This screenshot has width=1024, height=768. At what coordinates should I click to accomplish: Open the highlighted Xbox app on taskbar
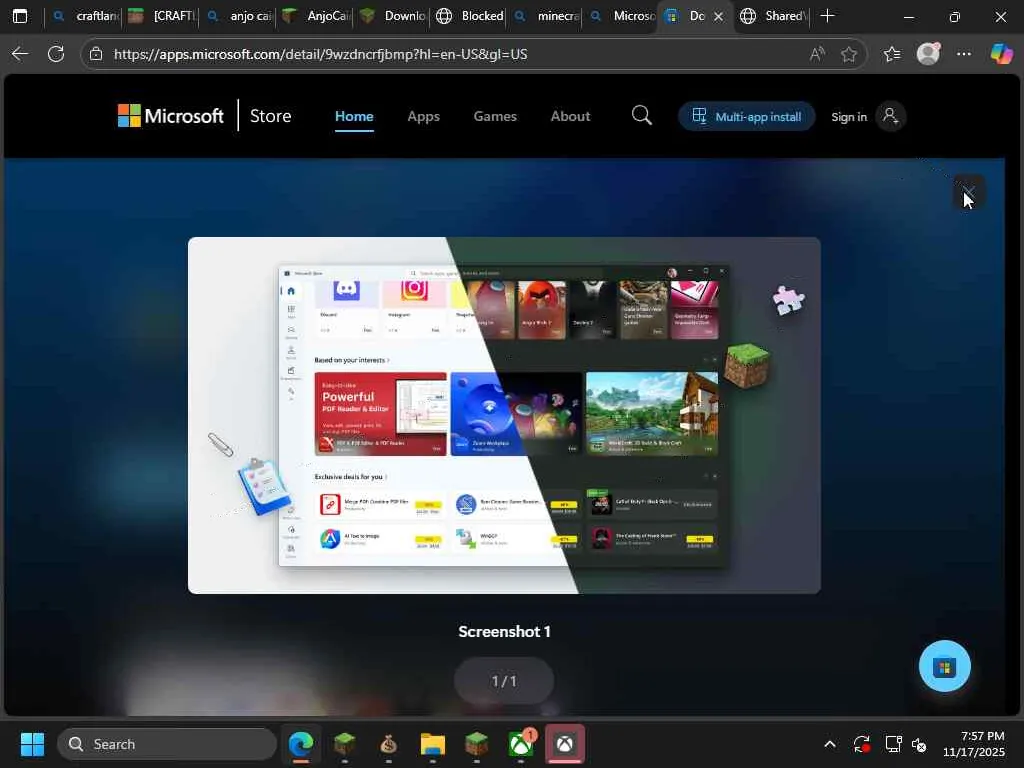tap(565, 744)
